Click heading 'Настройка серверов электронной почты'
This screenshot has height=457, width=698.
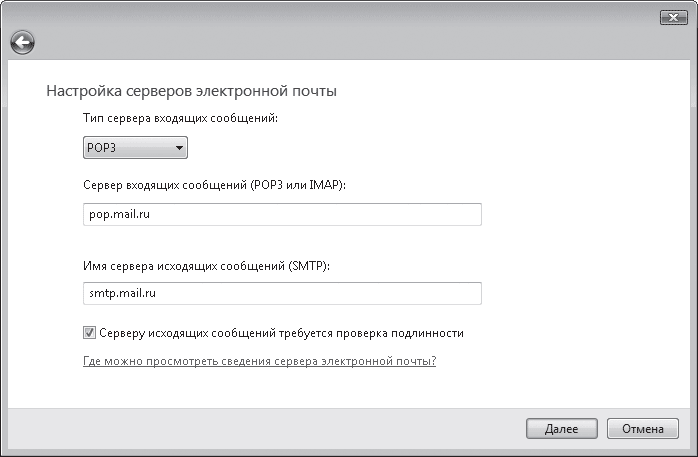pos(192,91)
